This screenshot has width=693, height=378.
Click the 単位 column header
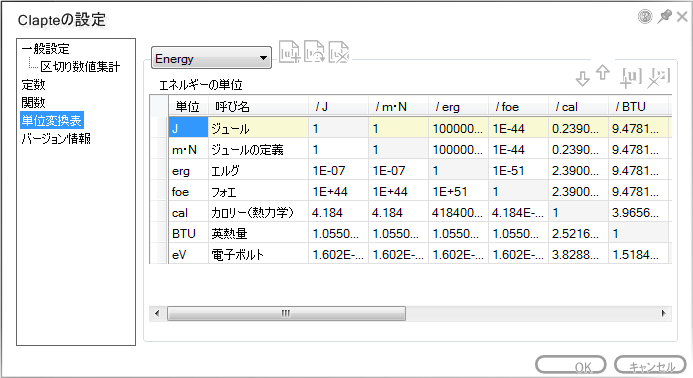(188, 107)
